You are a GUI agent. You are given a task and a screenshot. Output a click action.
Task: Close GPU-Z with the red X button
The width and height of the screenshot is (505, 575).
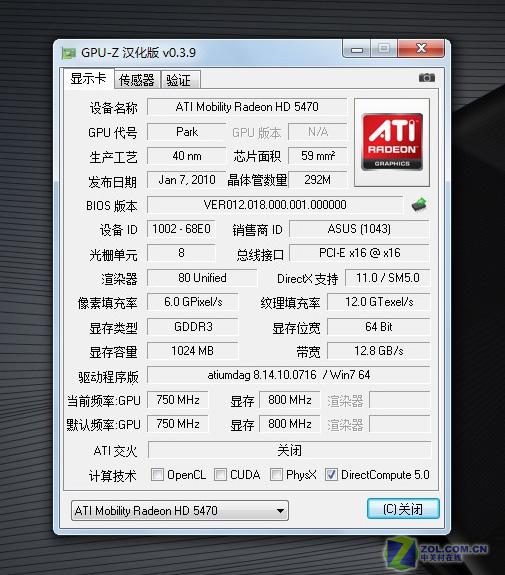pos(421,48)
